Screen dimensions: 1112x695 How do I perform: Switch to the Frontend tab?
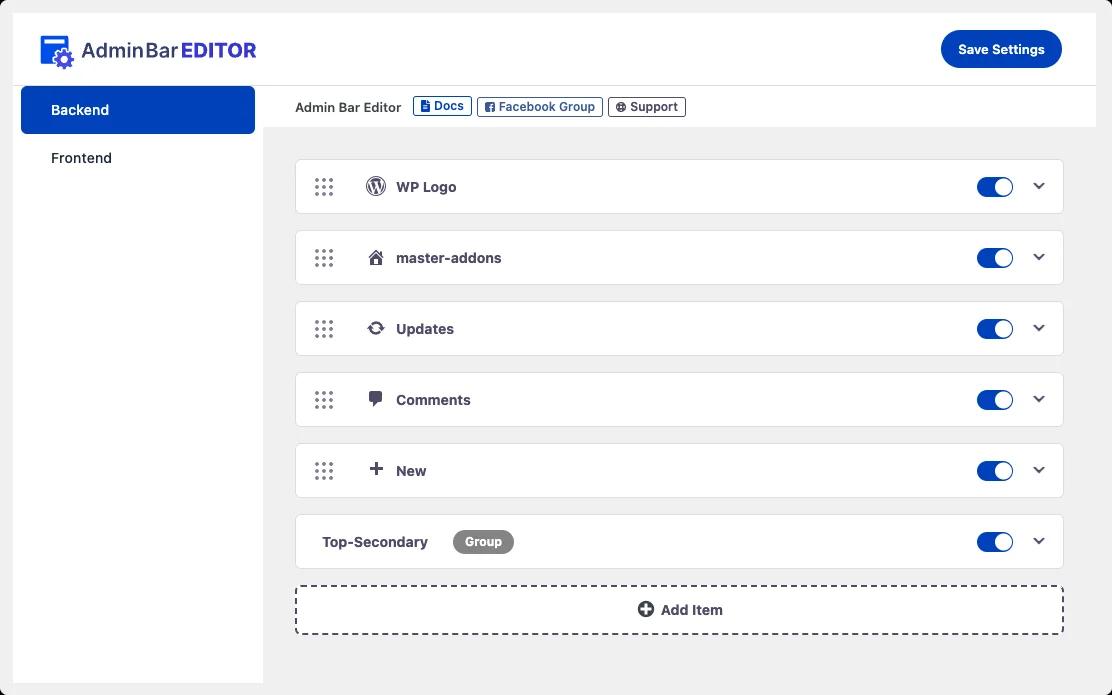tap(81, 158)
